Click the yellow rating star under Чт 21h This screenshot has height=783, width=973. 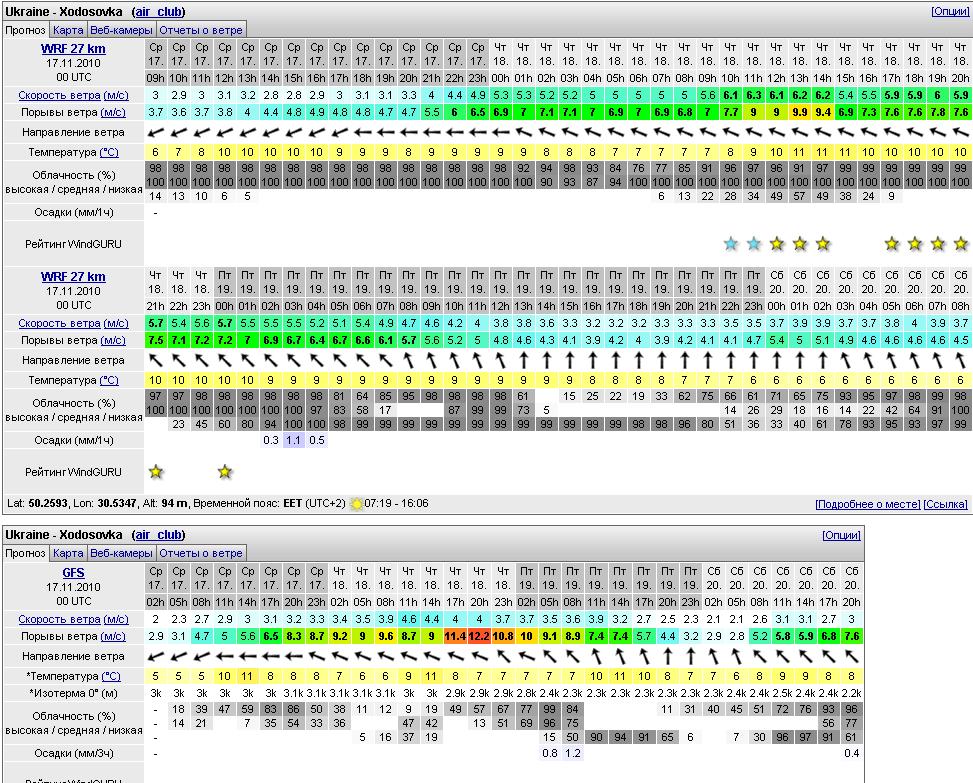[x=156, y=472]
